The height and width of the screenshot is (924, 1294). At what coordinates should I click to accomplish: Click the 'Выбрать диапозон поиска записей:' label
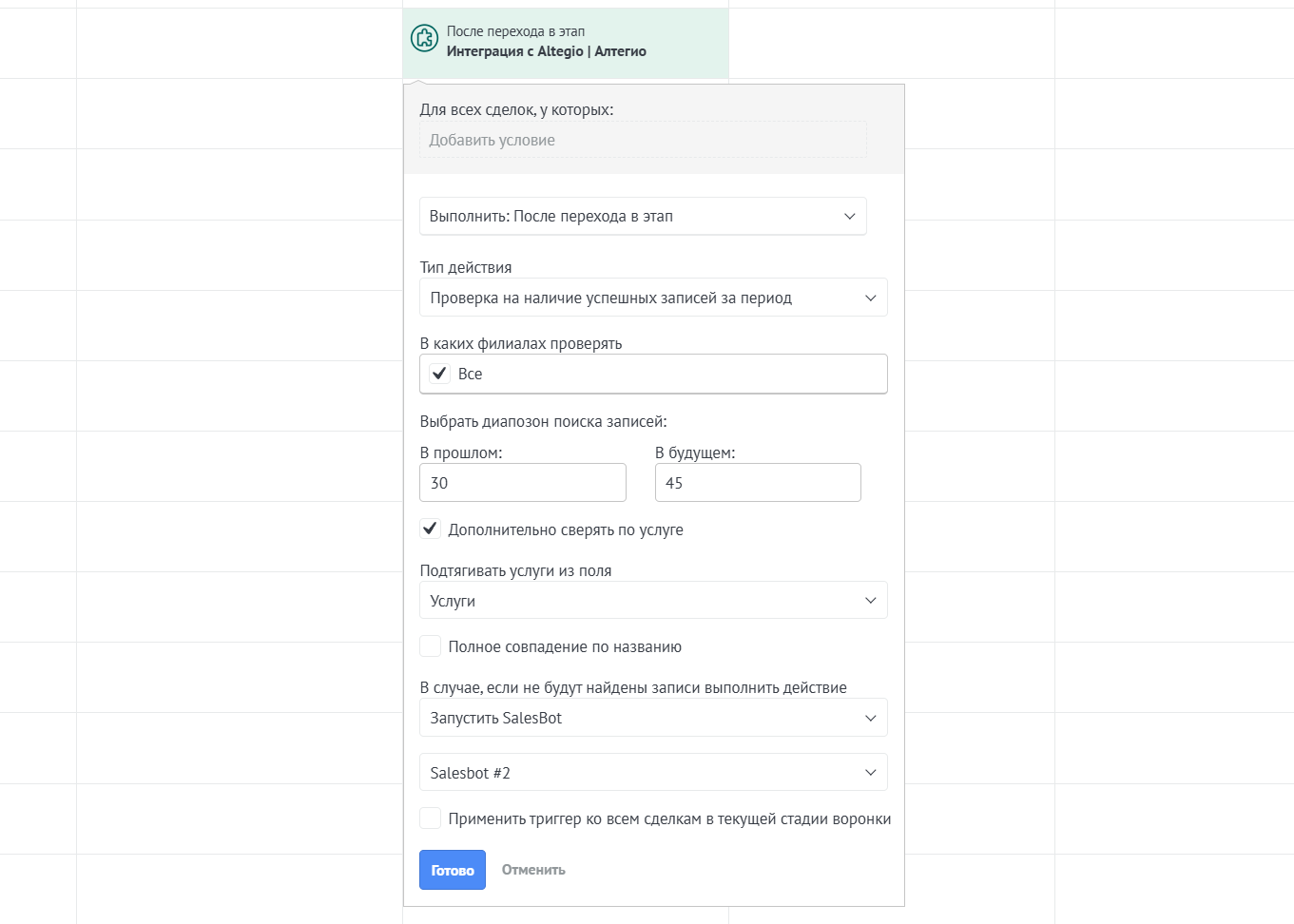[x=543, y=421]
